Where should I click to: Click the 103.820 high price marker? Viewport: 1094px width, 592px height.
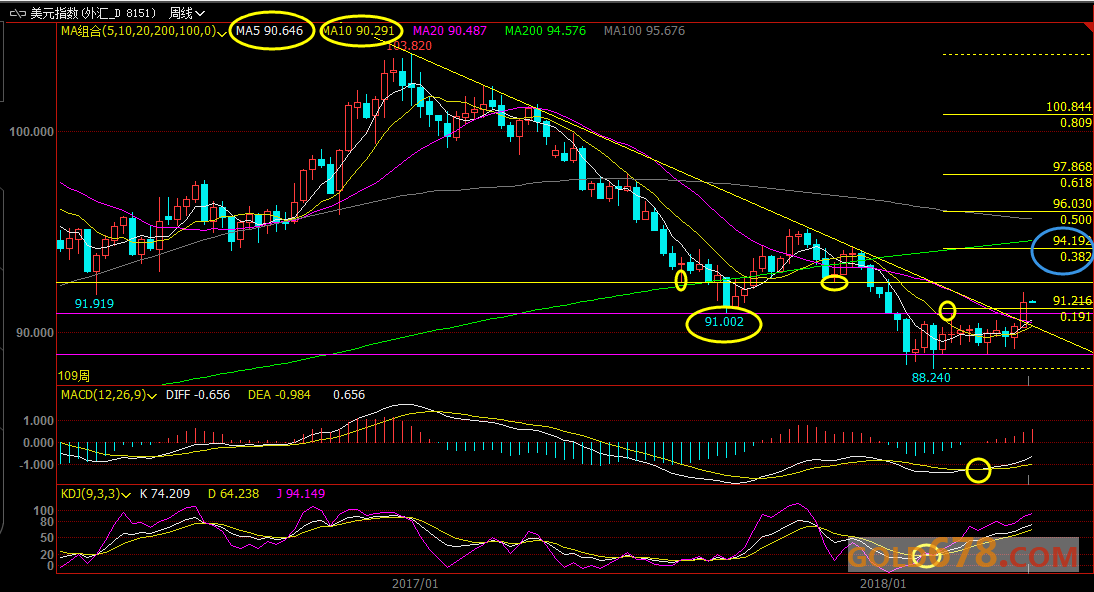pos(408,46)
